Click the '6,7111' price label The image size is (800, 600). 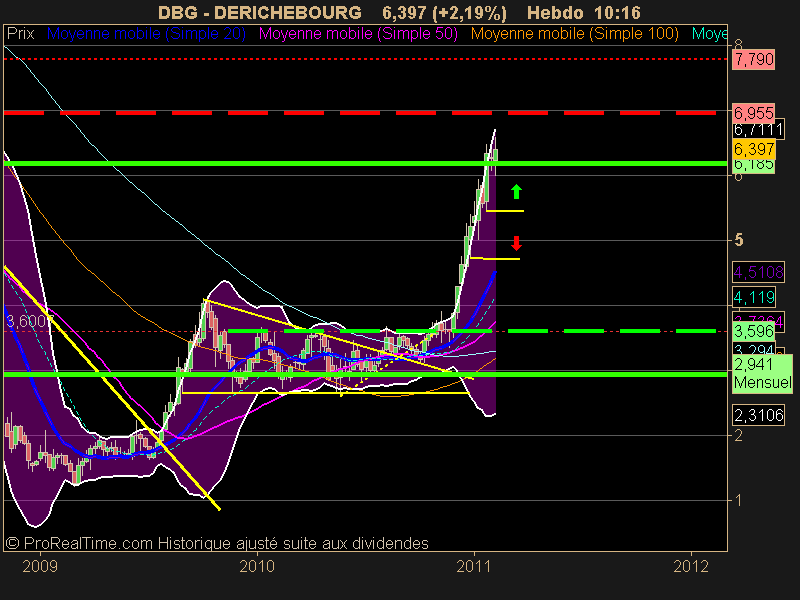click(x=758, y=130)
